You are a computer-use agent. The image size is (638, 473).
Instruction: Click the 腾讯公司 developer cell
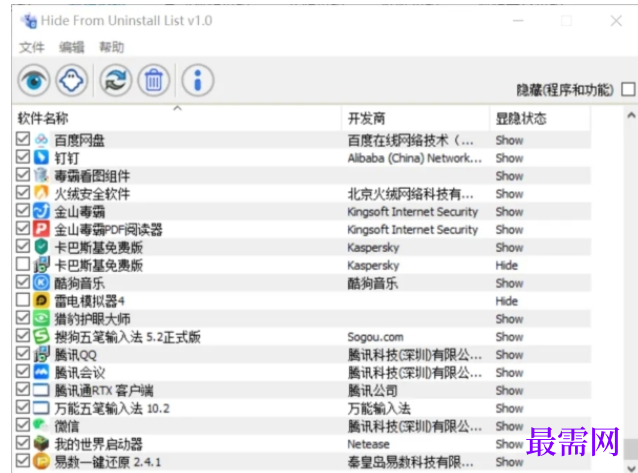pos(372,390)
